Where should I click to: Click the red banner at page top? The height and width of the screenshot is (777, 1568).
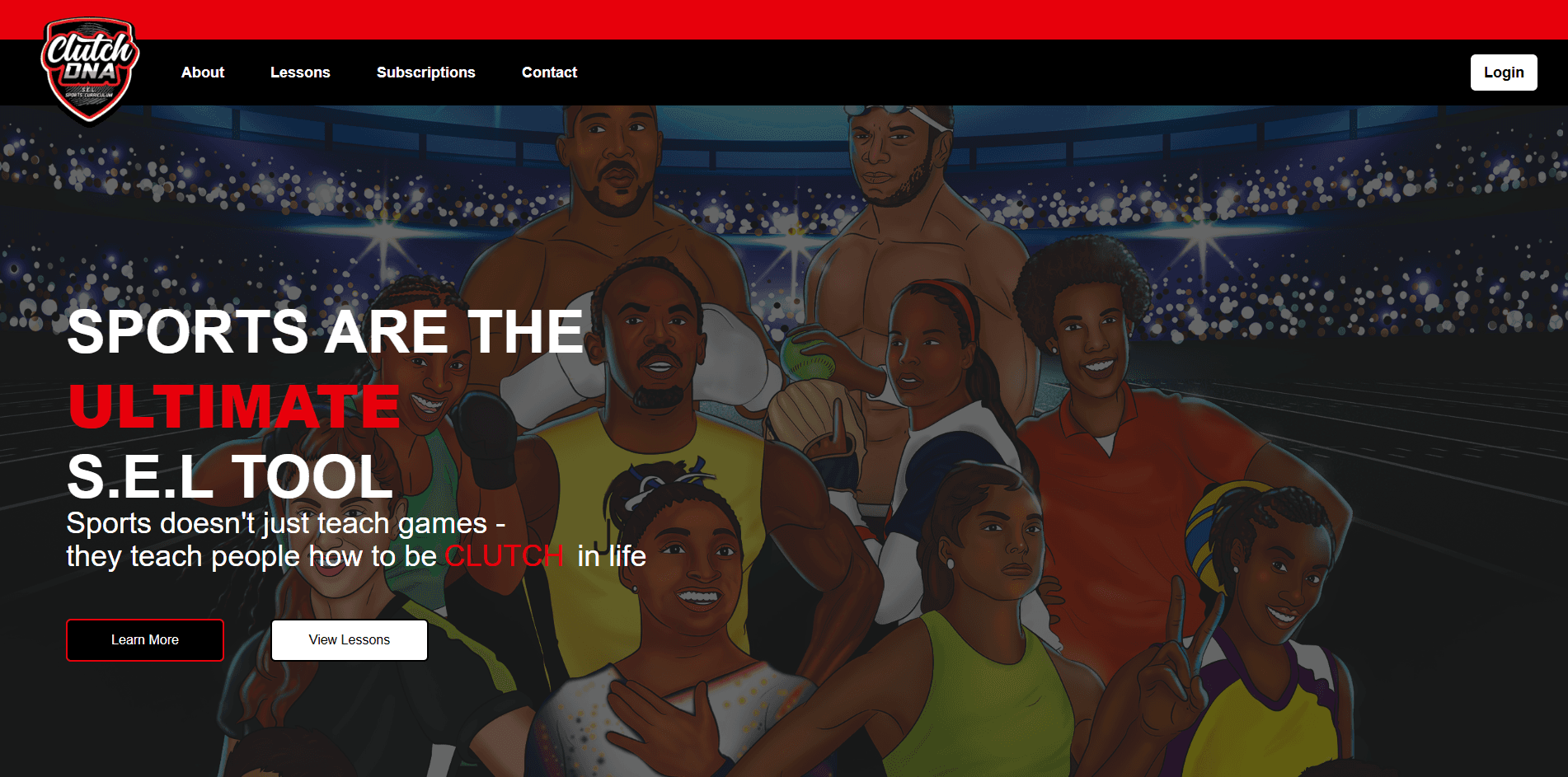tap(784, 19)
